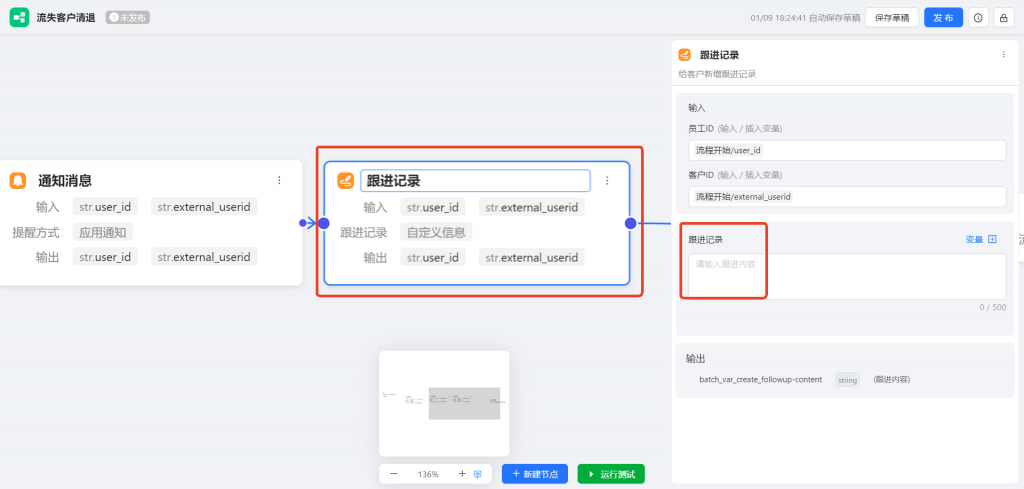Click 通知消息 node title
Screen dimensions: 1024x489
[x=65, y=181]
